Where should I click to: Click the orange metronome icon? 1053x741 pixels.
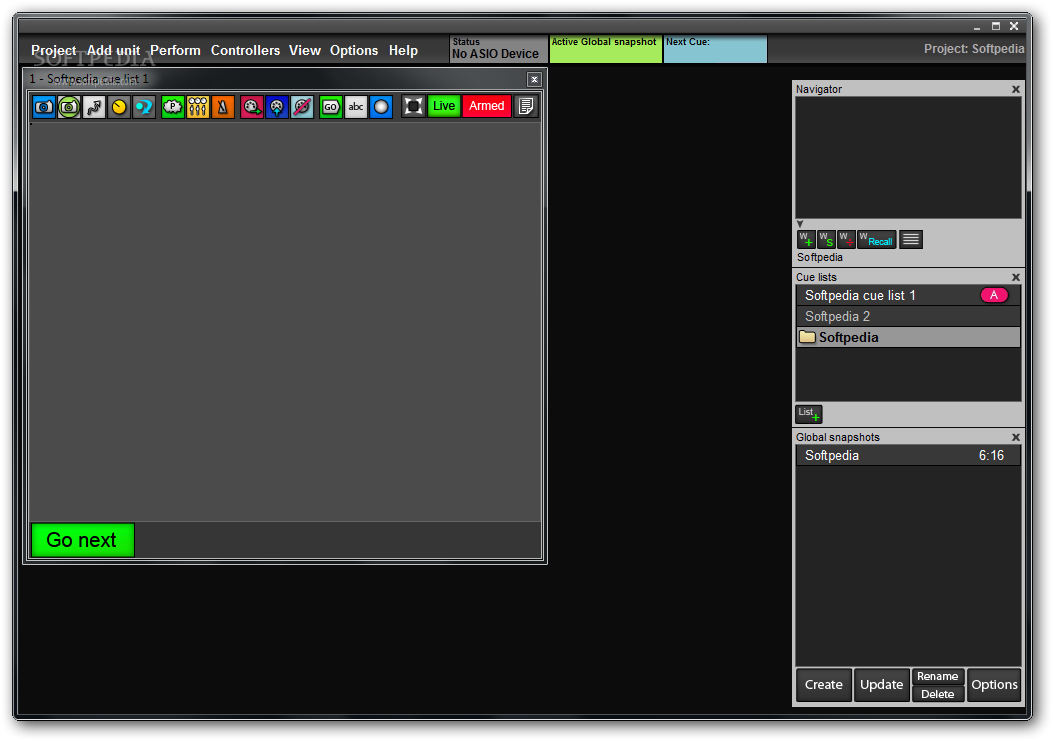[x=222, y=107]
